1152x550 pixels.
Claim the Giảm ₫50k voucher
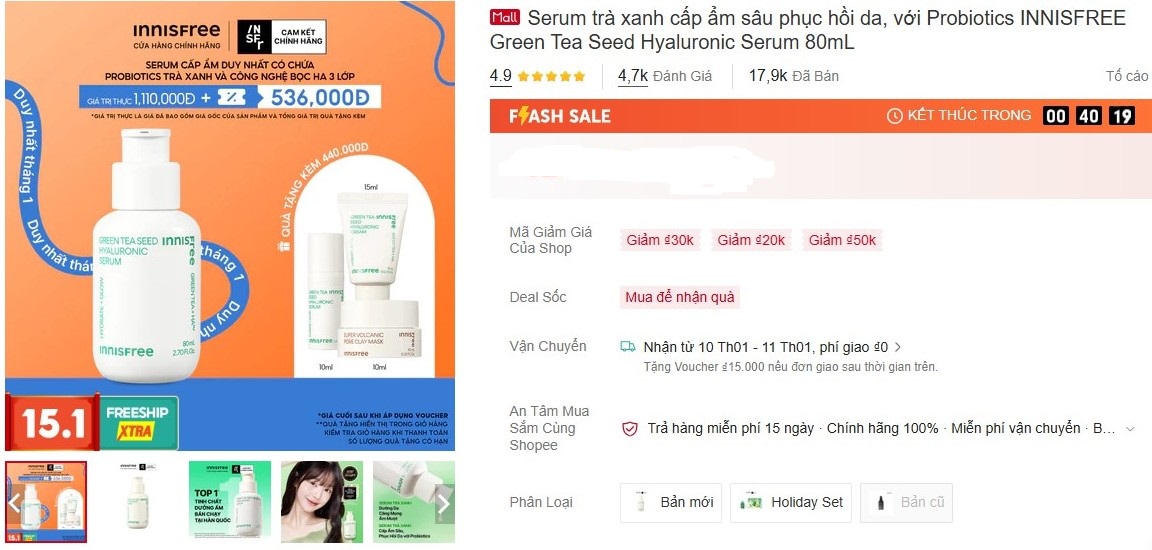point(842,240)
